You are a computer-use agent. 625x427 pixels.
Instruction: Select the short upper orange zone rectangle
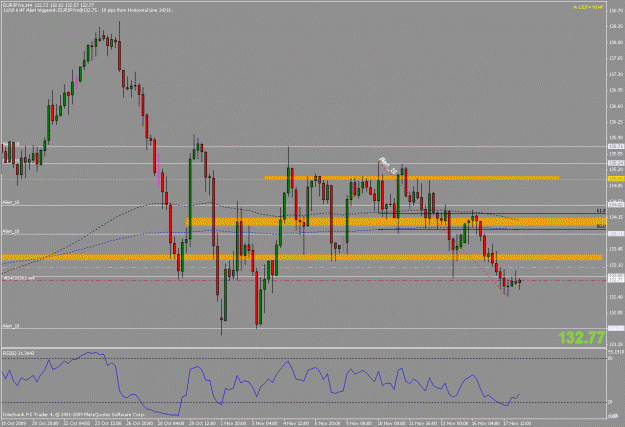(x=411, y=178)
